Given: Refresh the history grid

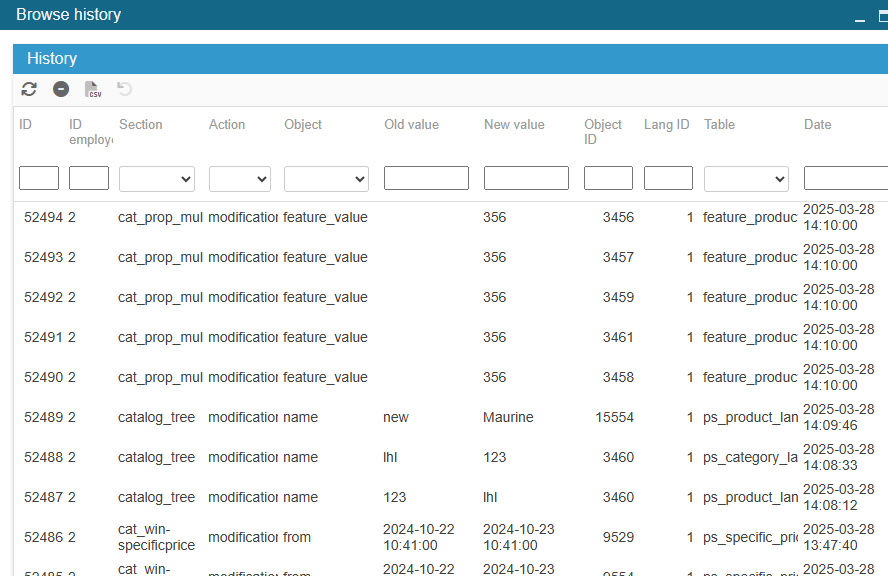Looking at the screenshot, I should pos(29,89).
